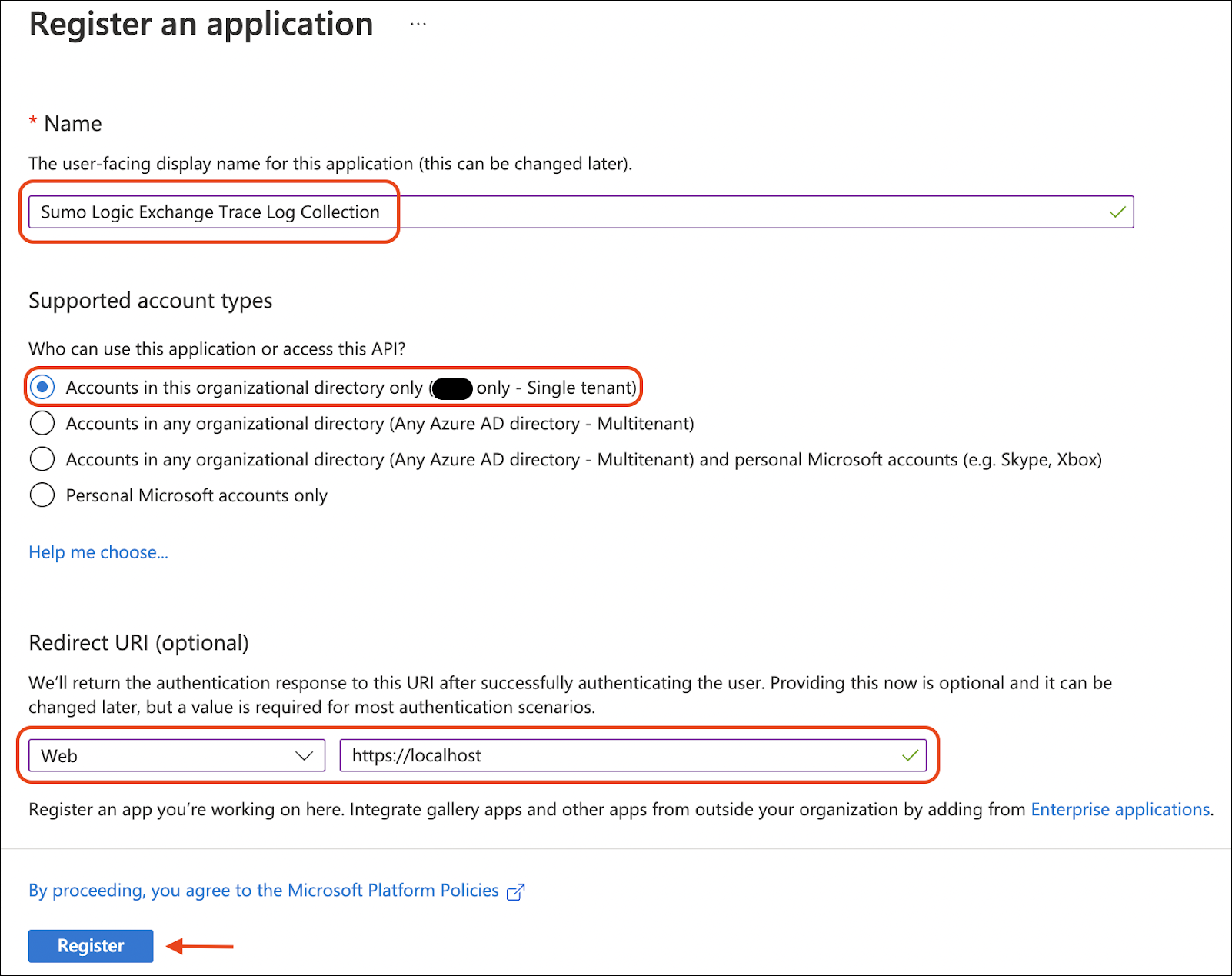Click the "Help me choose..." link
The height and width of the screenshot is (976, 1232).
coord(98,551)
